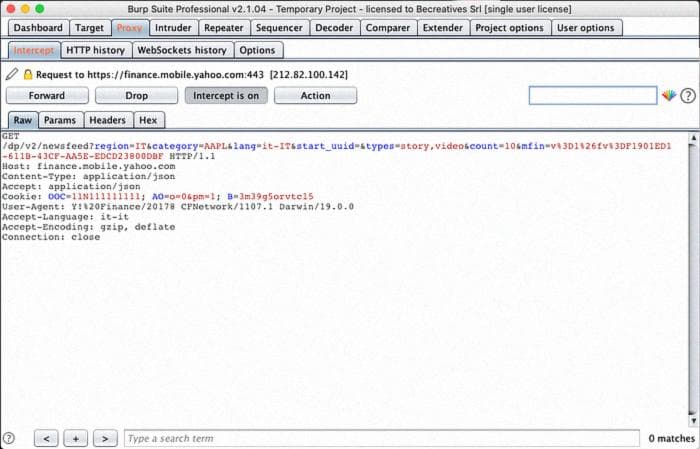Open the proxy Options sub-tab
700x449 pixels.
(x=257, y=50)
